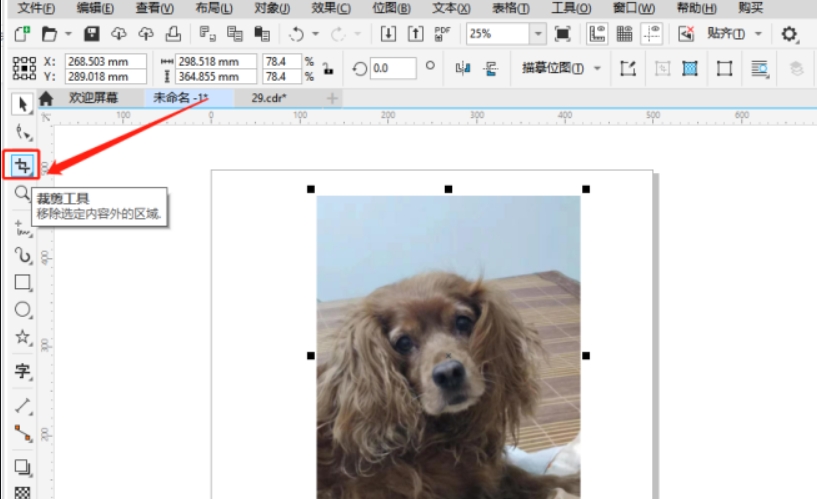Open the options gear settings

[x=789, y=34]
